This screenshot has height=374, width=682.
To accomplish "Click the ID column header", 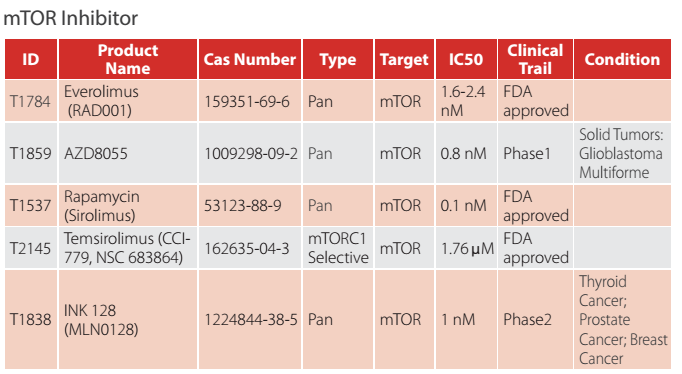I will 31,59.
